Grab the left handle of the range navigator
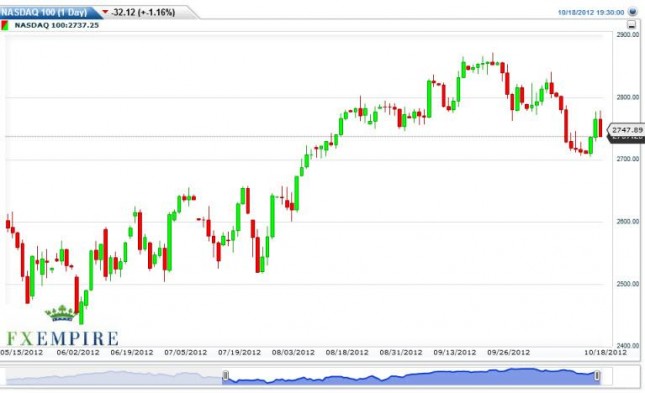Screen dimensions: 645x393 pyautogui.click(x=225, y=375)
